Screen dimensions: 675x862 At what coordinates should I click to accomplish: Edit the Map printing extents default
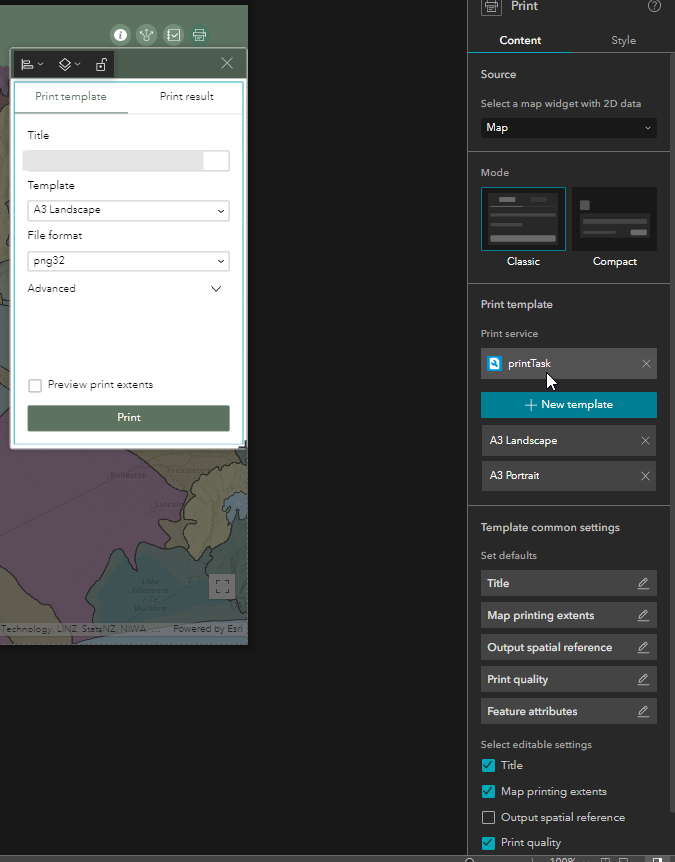pyautogui.click(x=643, y=615)
